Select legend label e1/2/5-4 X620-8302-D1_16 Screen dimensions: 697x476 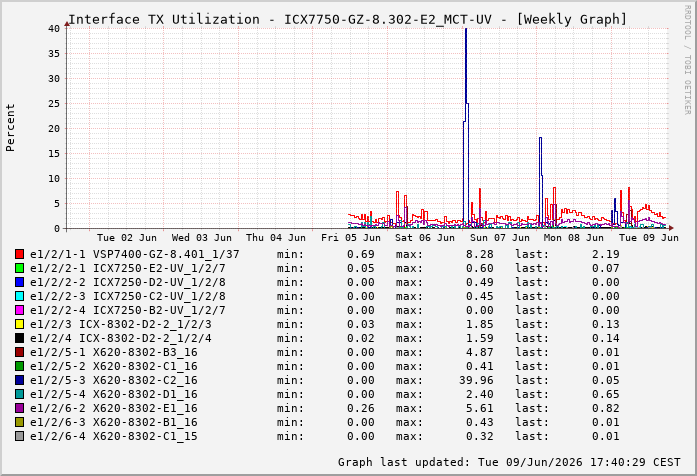(x=114, y=394)
